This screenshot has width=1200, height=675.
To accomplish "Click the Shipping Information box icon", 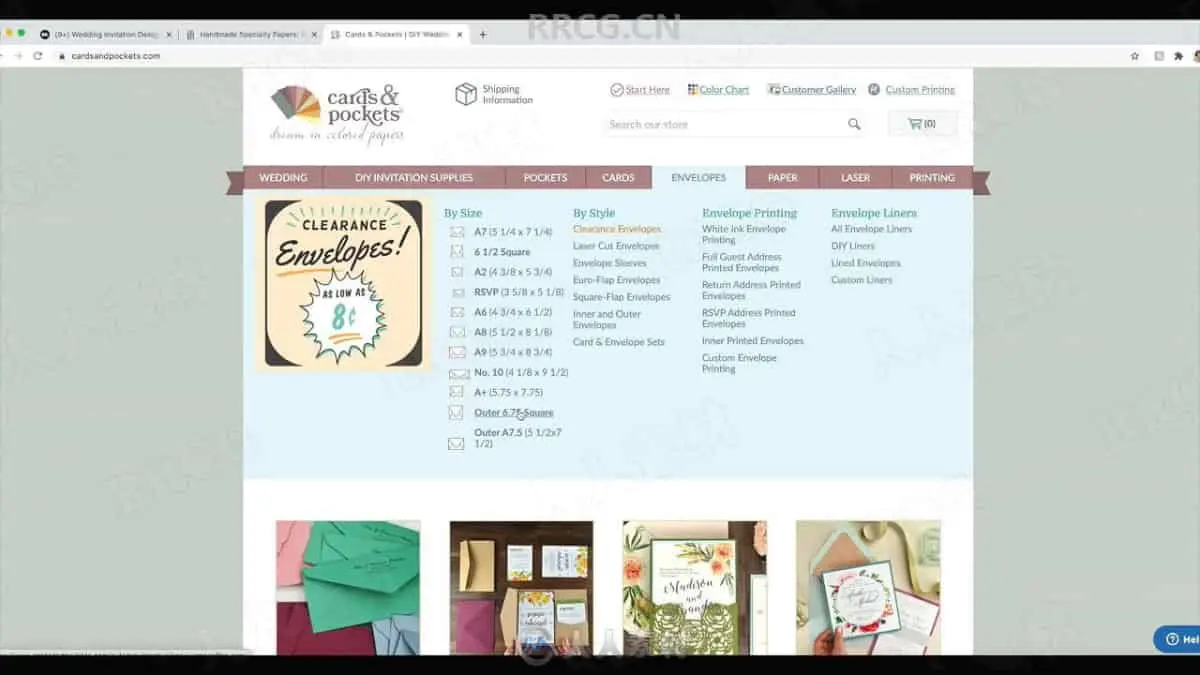I will (466, 94).
